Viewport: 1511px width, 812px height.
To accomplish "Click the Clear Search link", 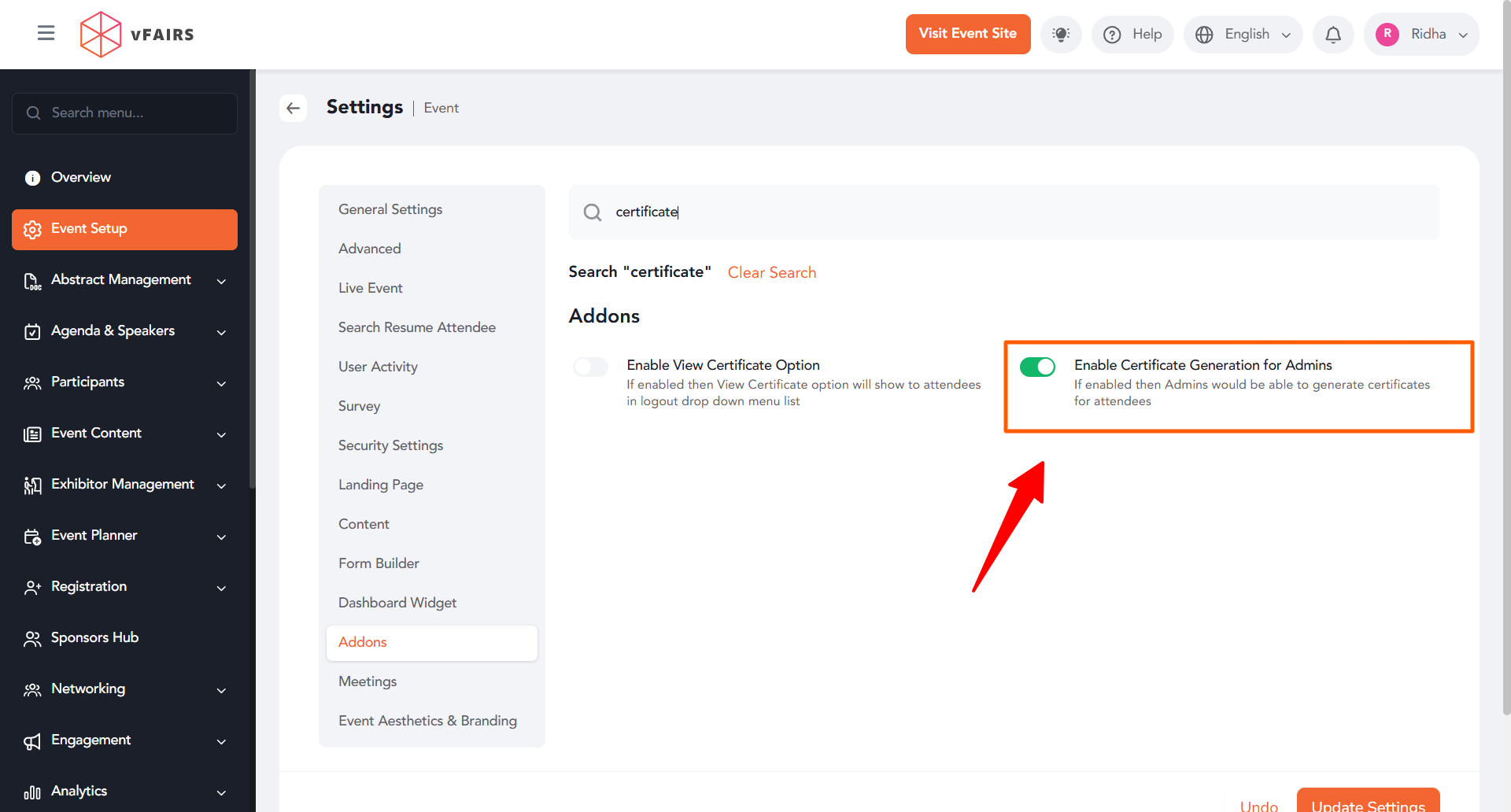I will click(771, 272).
